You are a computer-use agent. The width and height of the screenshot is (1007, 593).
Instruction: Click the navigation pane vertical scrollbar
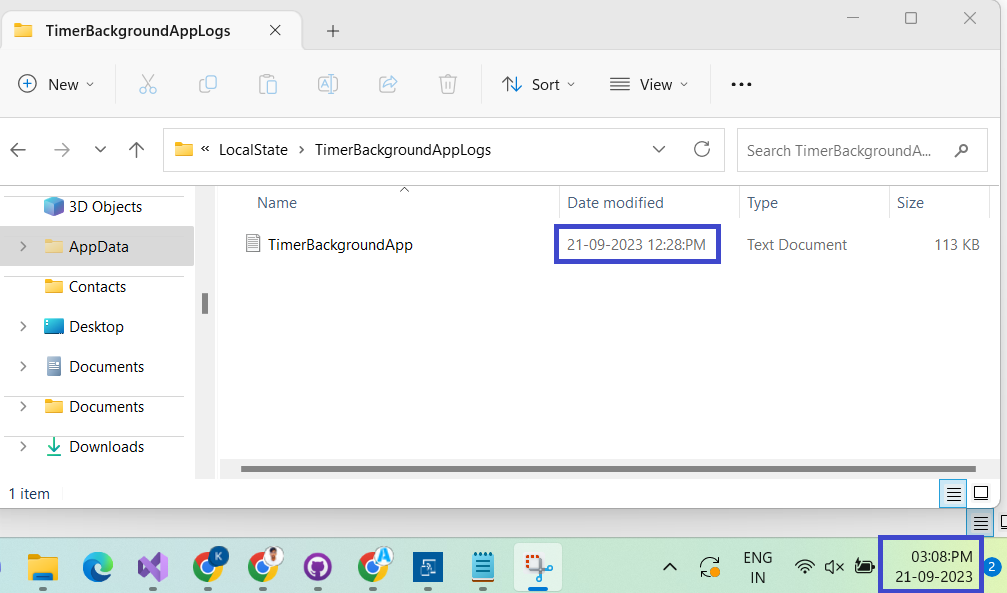(205, 303)
